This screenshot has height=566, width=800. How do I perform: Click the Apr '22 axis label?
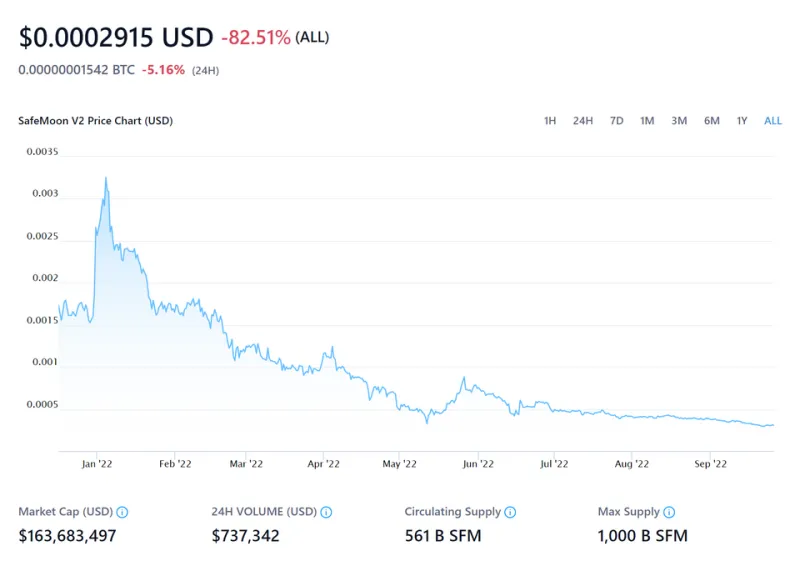[323, 464]
